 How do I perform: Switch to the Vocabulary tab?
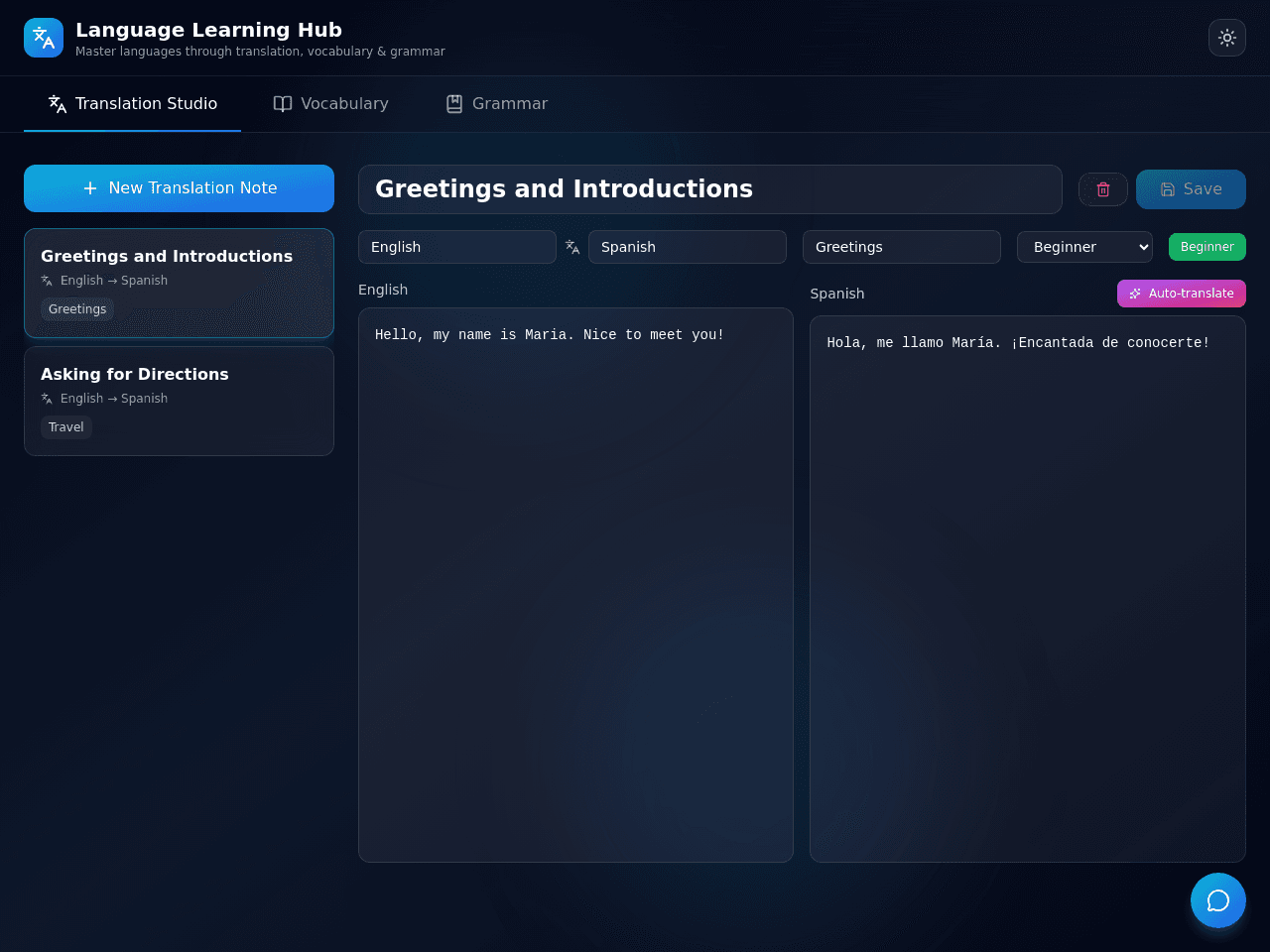(330, 104)
